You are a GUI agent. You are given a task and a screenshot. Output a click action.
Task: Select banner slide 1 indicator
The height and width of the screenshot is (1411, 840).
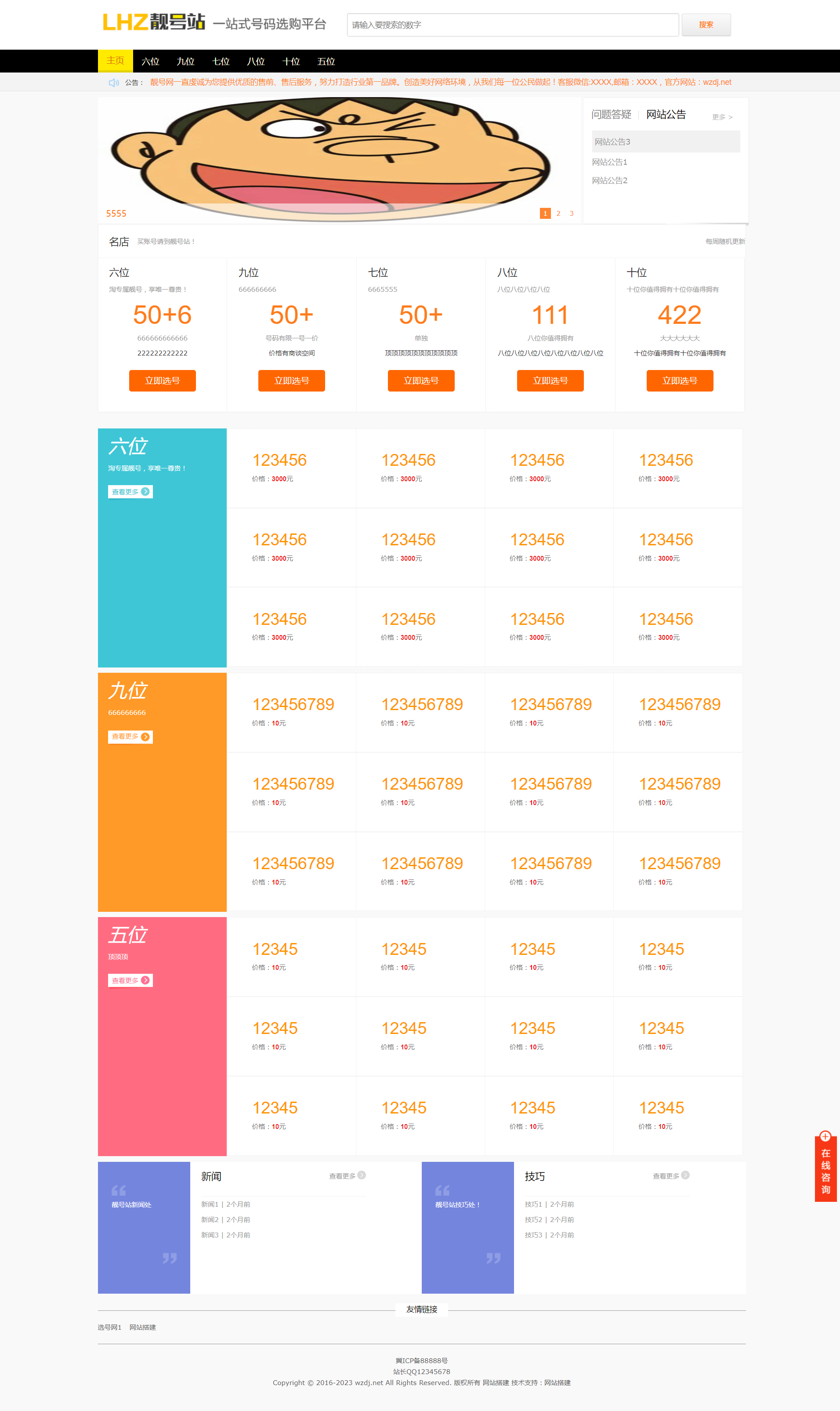pyautogui.click(x=545, y=214)
